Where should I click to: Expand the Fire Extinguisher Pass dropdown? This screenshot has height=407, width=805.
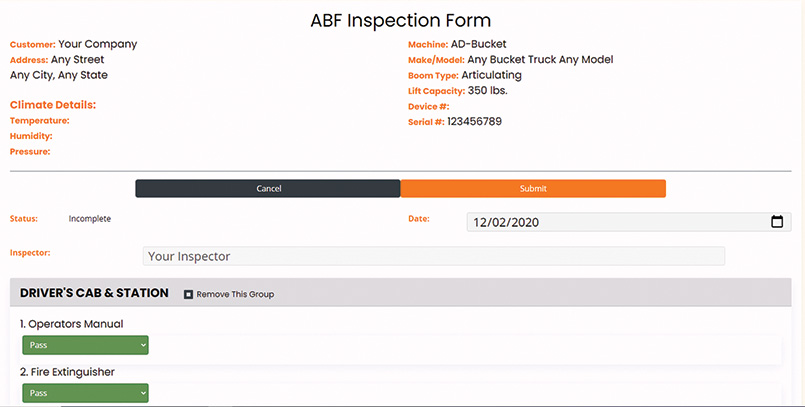coord(85,393)
